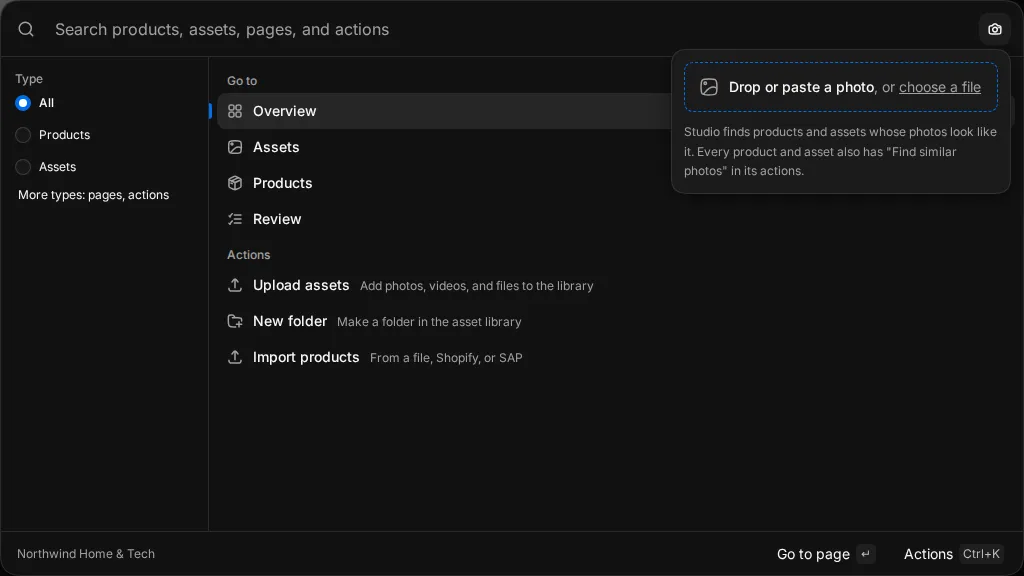Click the New folder plus icon
Viewport: 1024px width, 576px height.
[x=235, y=321]
